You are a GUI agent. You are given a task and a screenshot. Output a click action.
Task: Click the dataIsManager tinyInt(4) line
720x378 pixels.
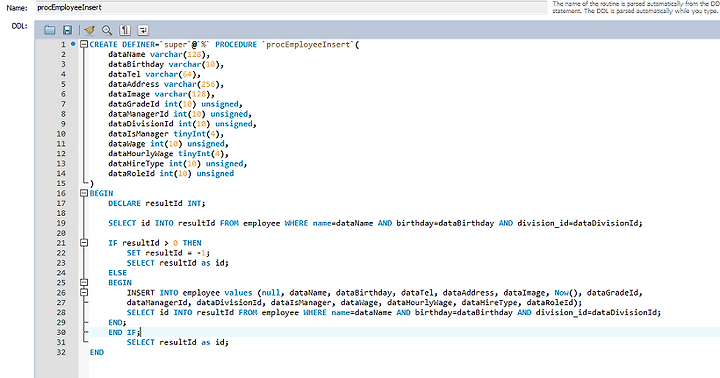point(166,134)
